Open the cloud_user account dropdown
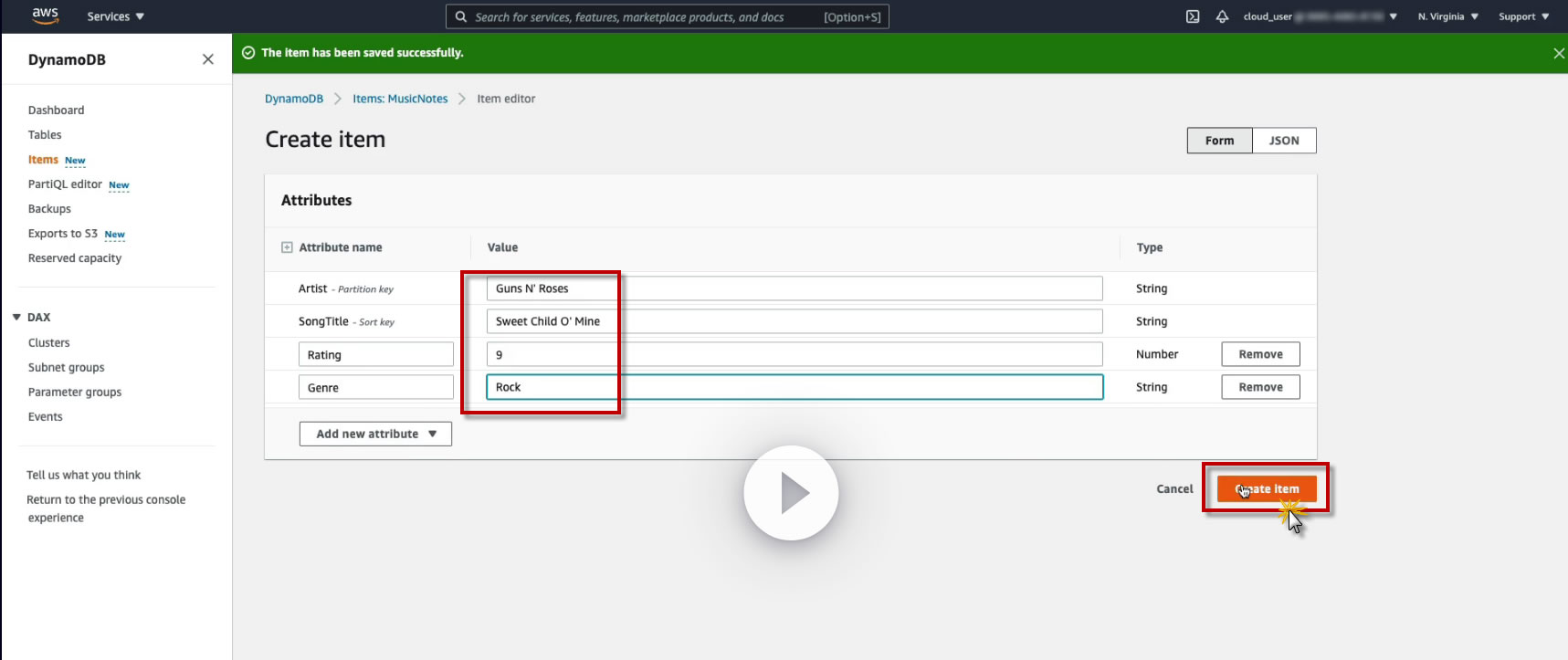Viewport: 1568px width, 660px height. (1320, 16)
